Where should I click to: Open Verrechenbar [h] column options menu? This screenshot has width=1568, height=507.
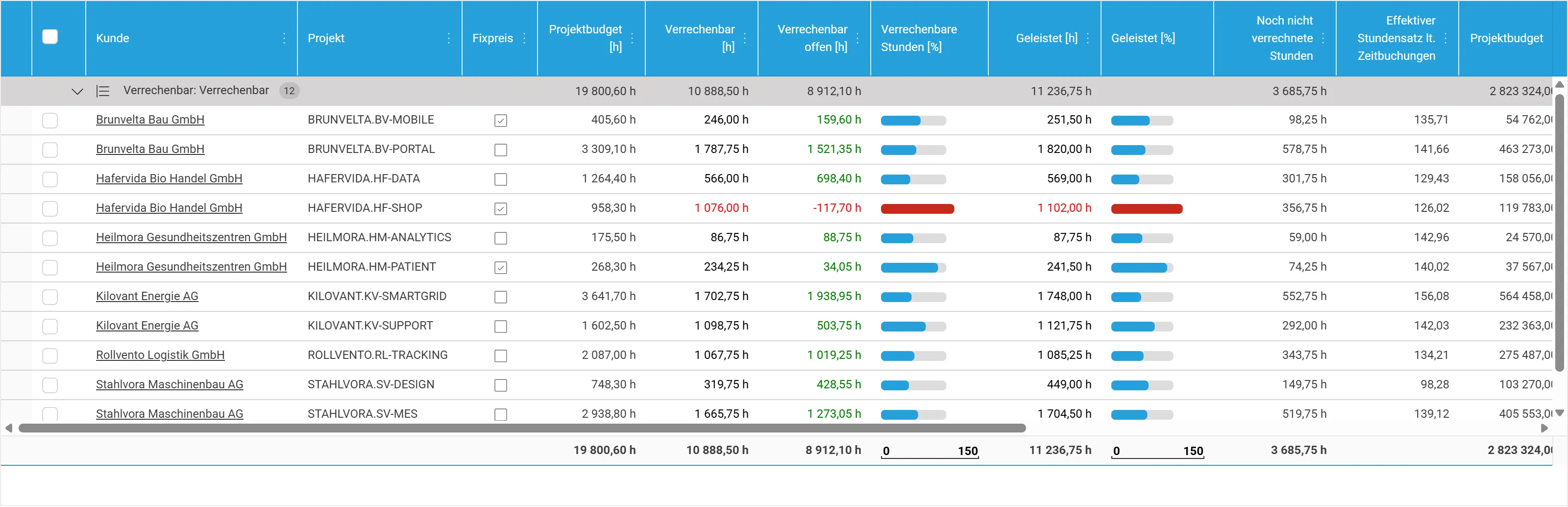[x=745, y=38]
